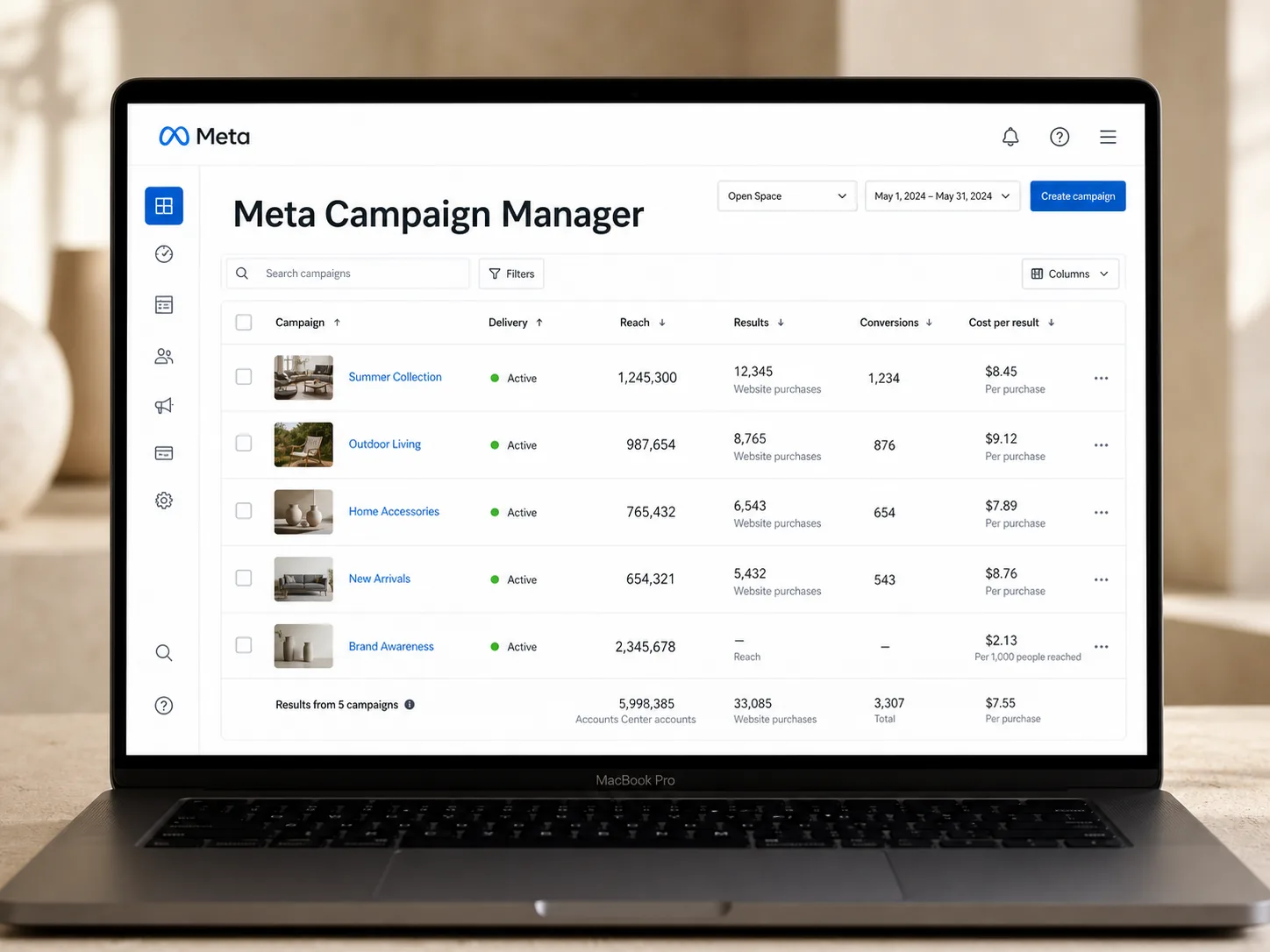This screenshot has height=952, width=1270.
Task: Check the Brand Awareness row checkbox
Action: coord(244,645)
